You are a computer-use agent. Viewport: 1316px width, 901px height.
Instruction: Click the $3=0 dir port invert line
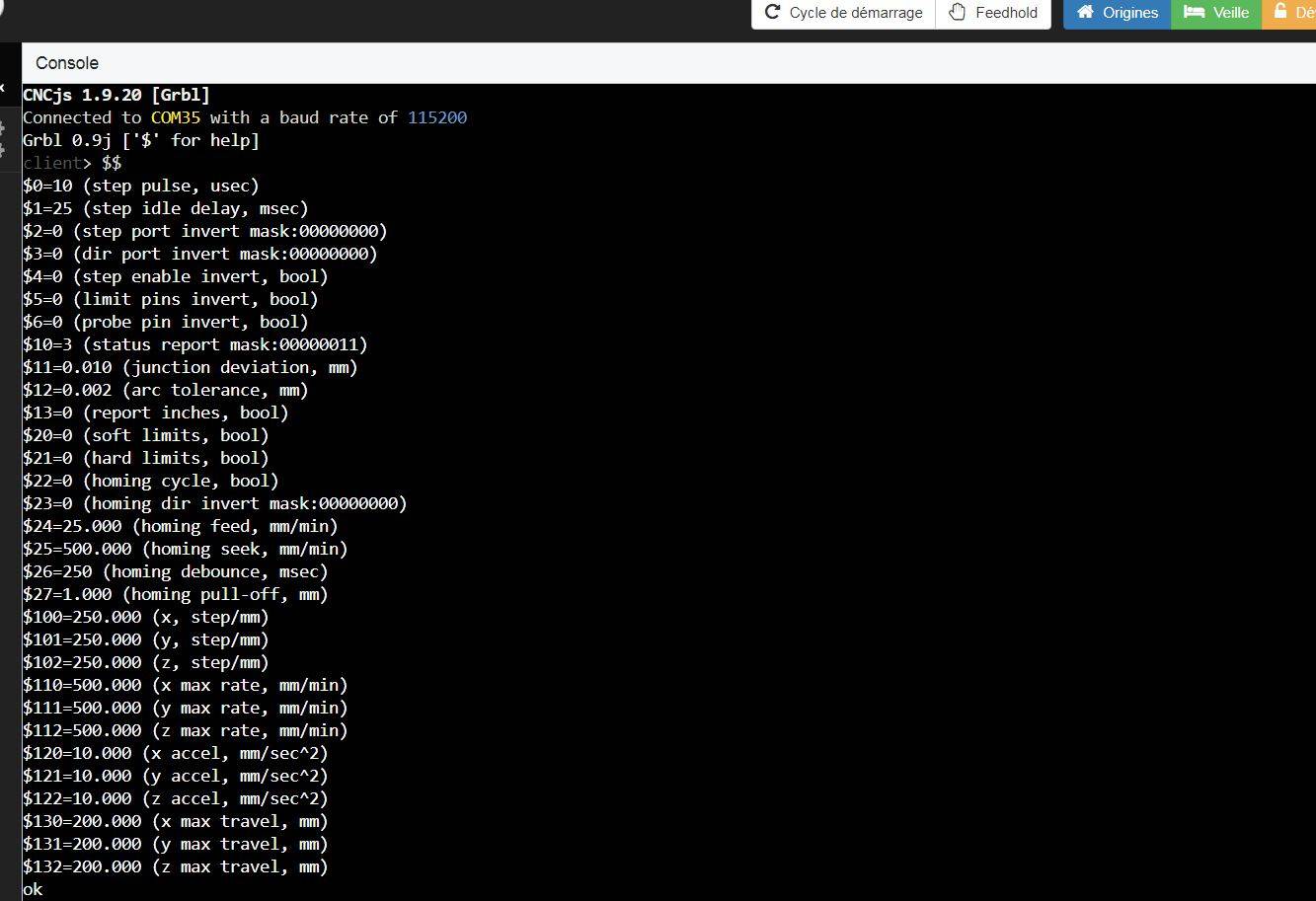200,254
